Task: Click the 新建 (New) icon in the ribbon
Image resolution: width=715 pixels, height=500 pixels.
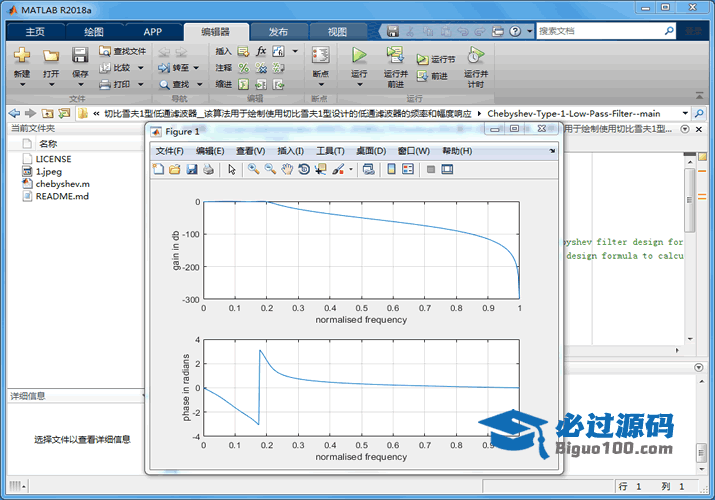Action: [21, 55]
